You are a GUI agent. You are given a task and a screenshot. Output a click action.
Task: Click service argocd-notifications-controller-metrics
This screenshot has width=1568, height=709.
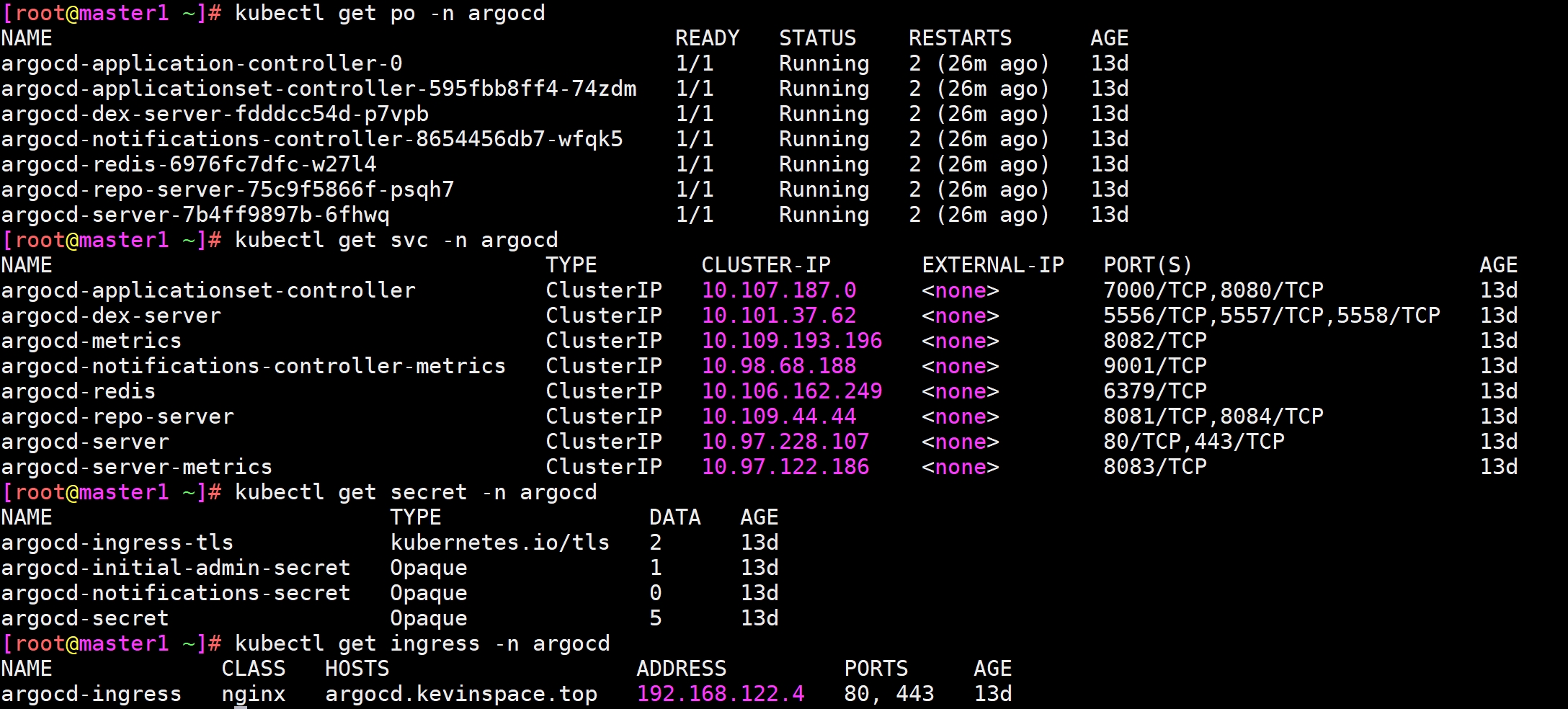click(x=254, y=367)
